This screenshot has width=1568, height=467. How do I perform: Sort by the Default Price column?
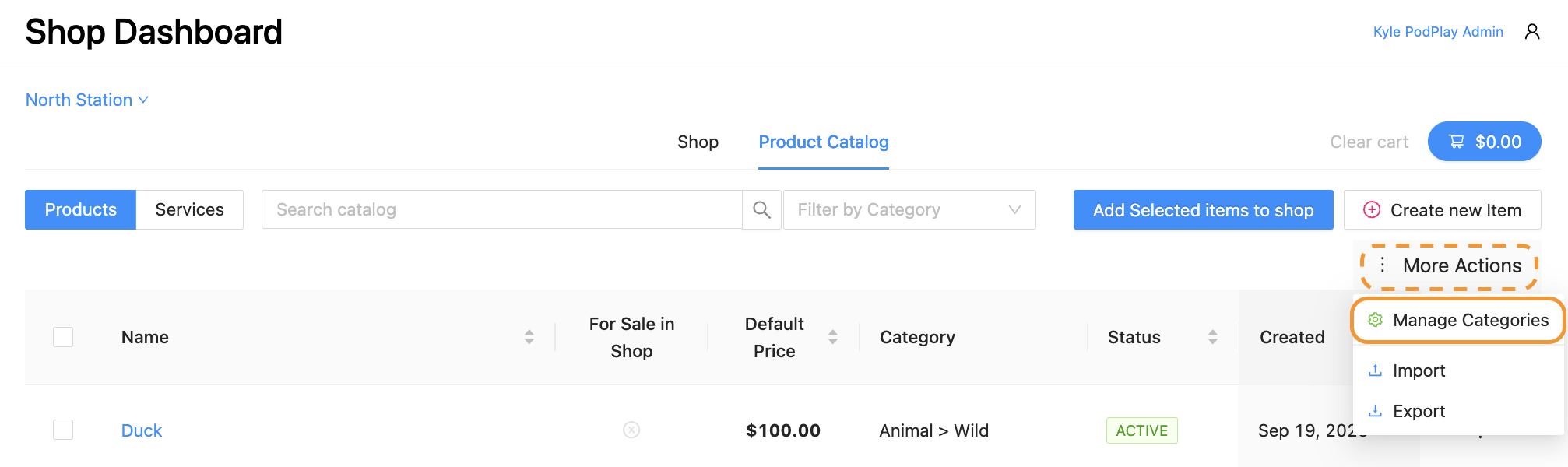click(832, 337)
